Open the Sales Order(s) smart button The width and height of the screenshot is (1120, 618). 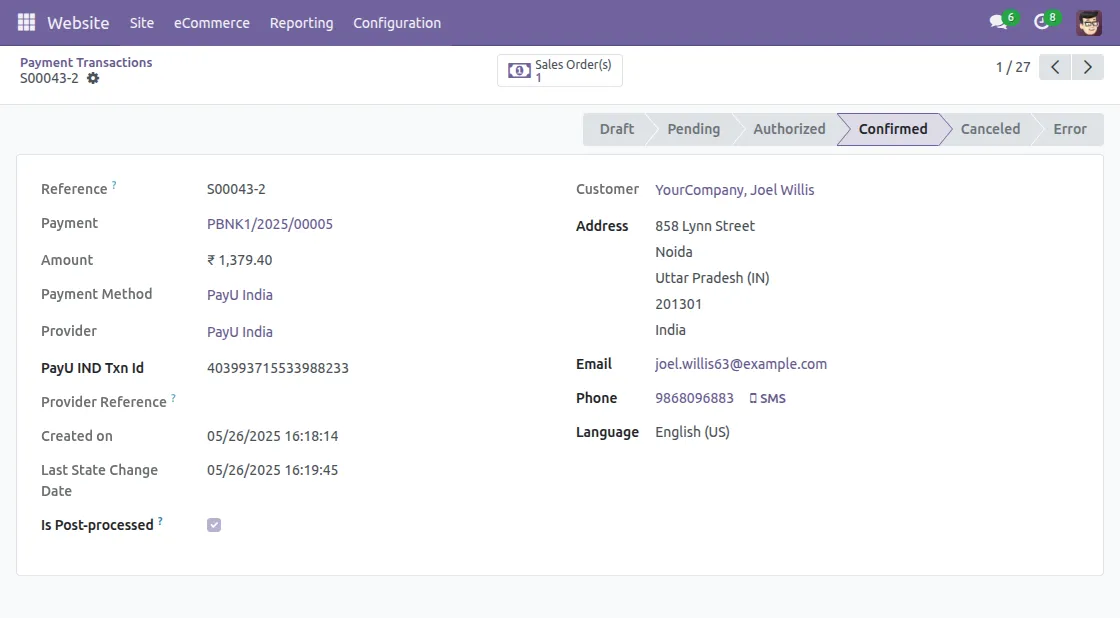tap(559, 70)
